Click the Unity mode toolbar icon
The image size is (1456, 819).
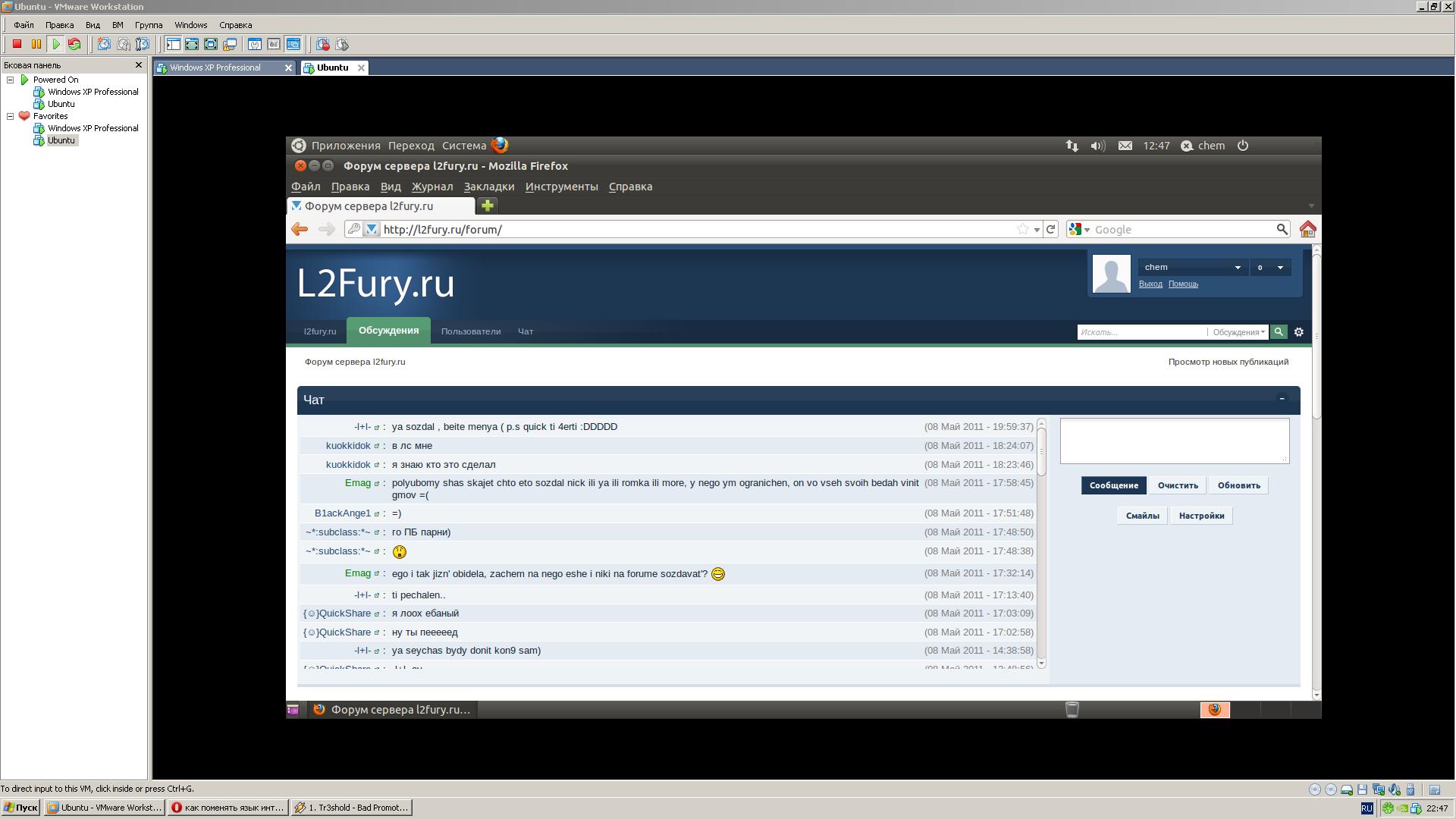(230, 44)
